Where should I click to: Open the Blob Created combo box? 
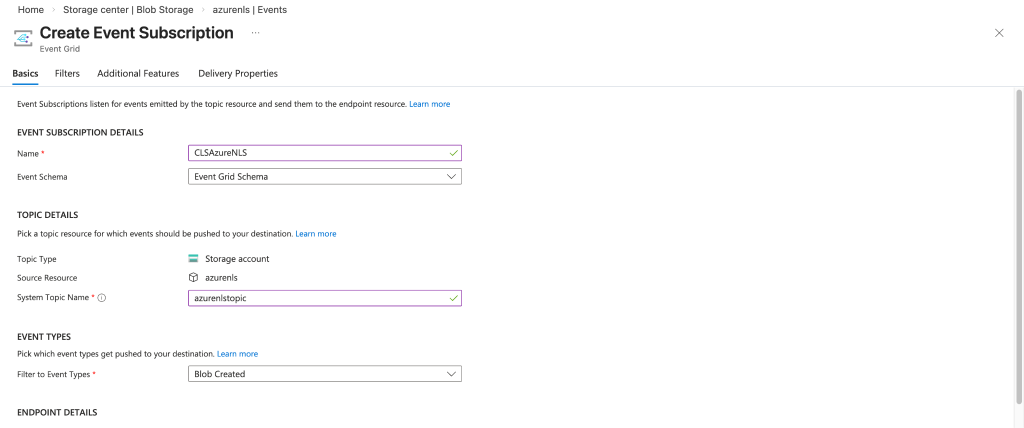point(325,374)
